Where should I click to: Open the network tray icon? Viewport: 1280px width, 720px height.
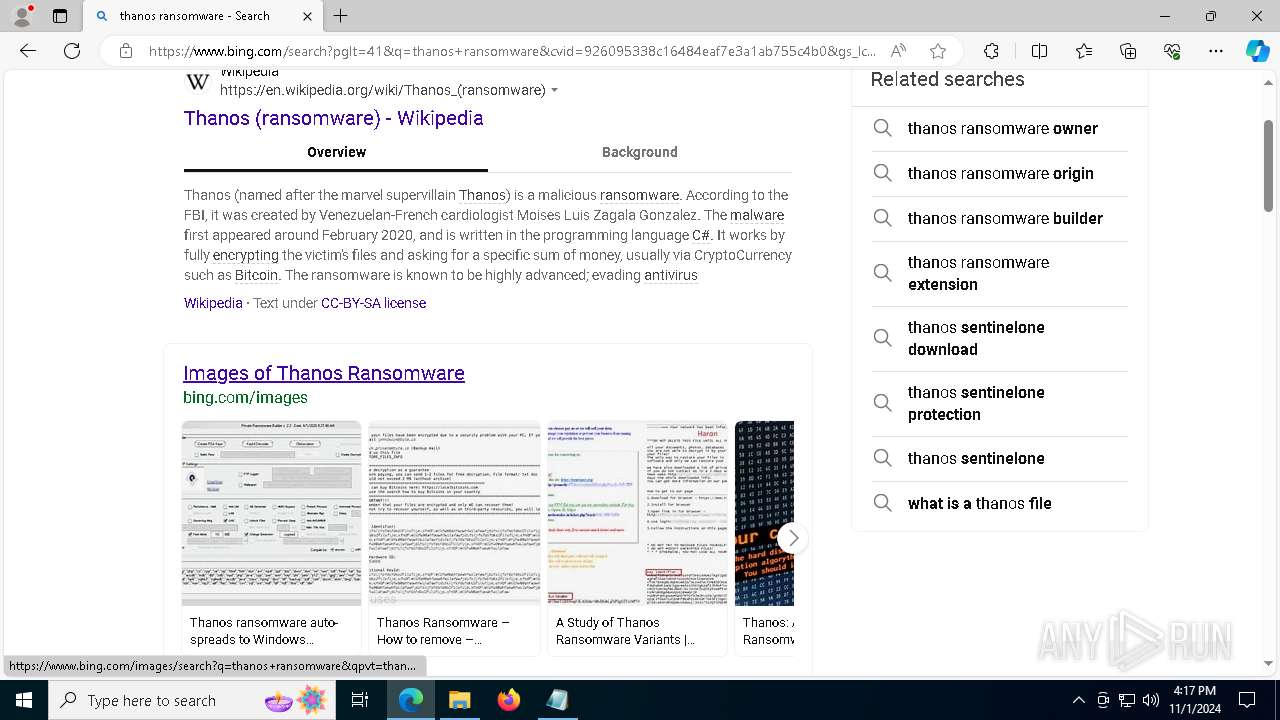pyautogui.click(x=1127, y=700)
